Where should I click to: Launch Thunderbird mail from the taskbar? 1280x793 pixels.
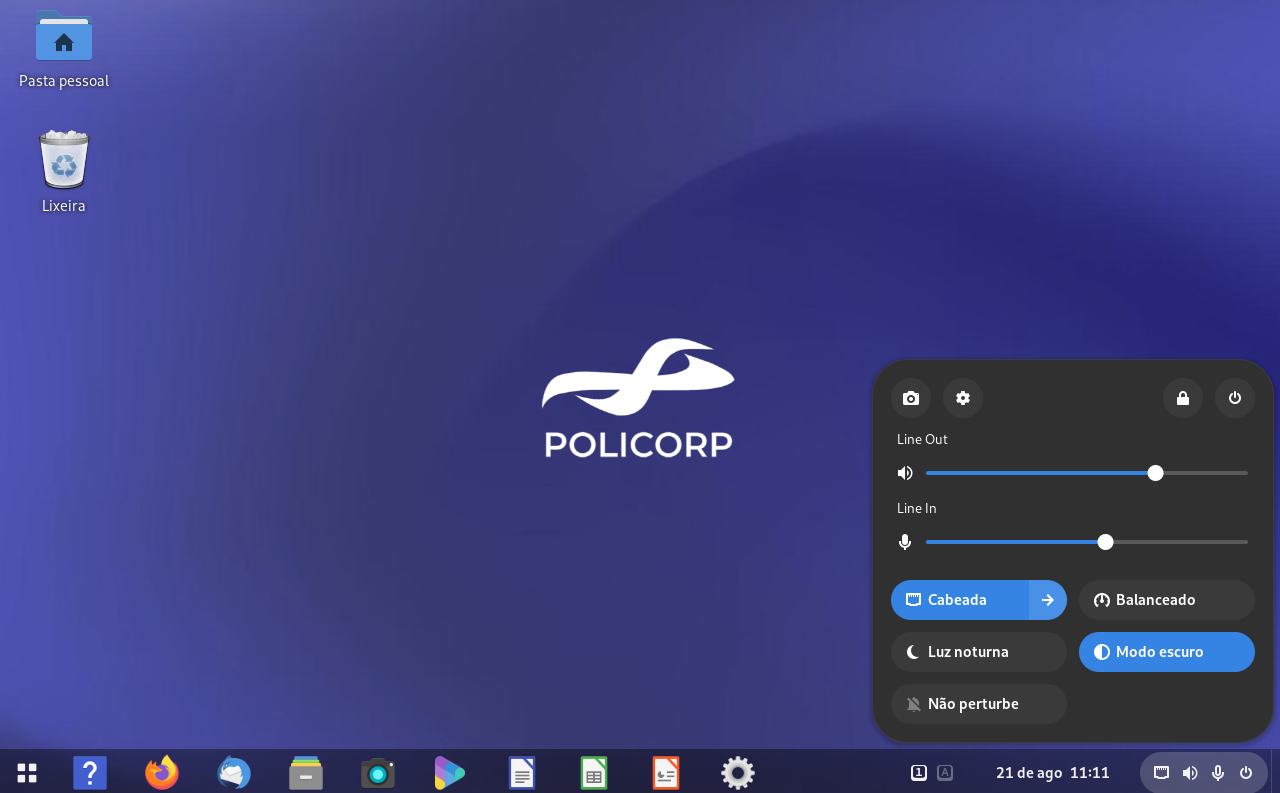(x=234, y=772)
